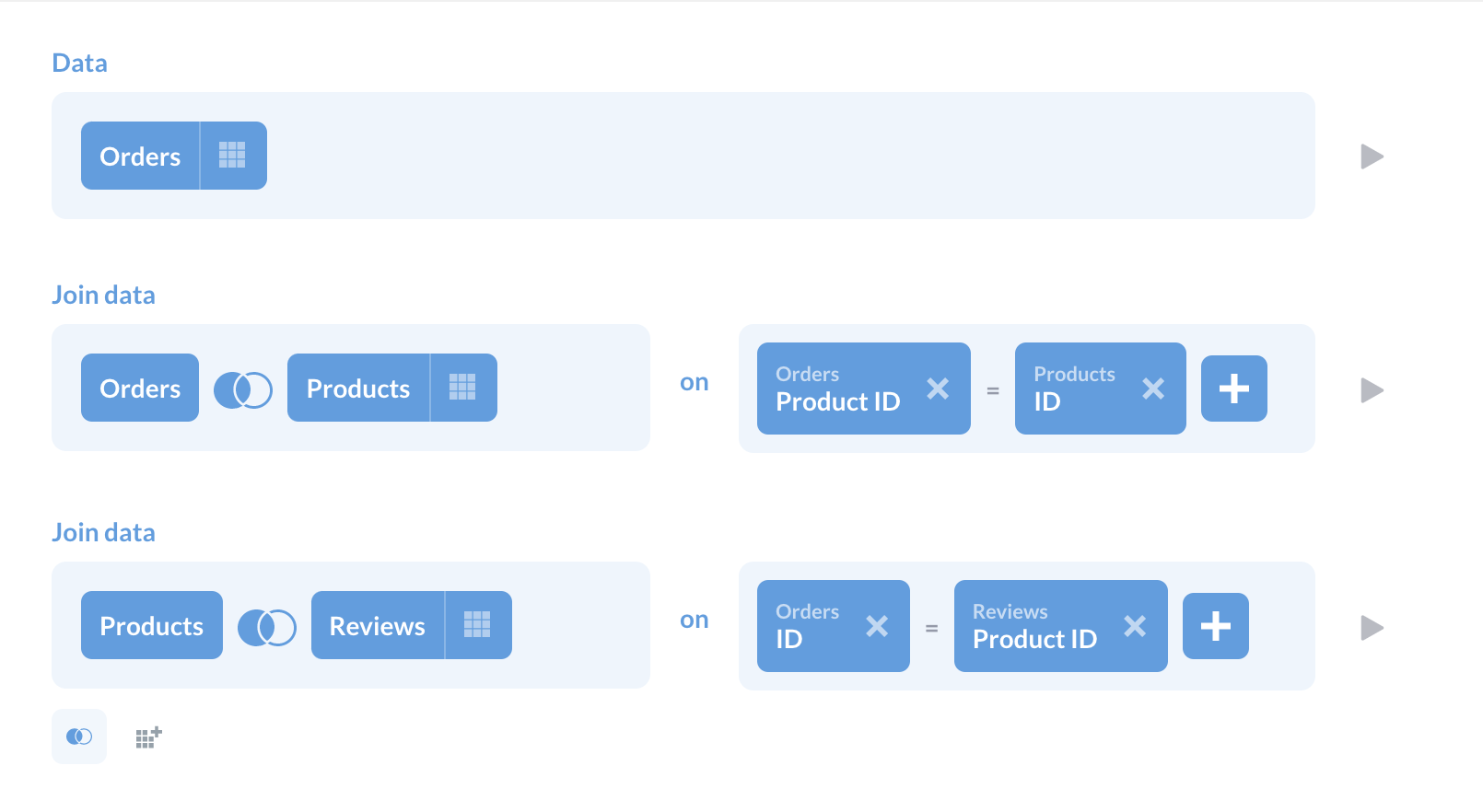Add a new join using bottom join icon
The height and width of the screenshot is (812, 1483).
click(x=79, y=737)
